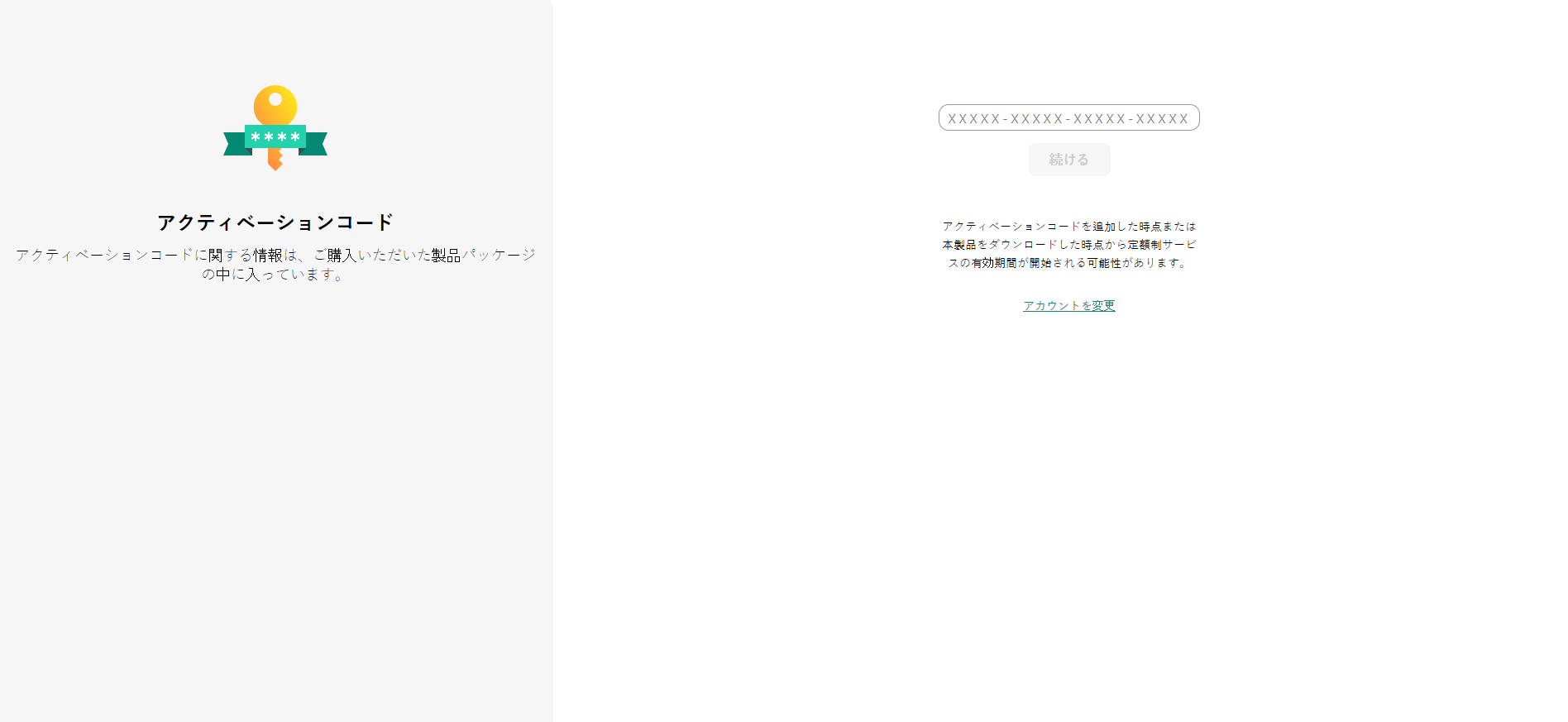Click the subscription notice paragraph's first line
This screenshot has width=1568, height=722.
(x=1068, y=226)
